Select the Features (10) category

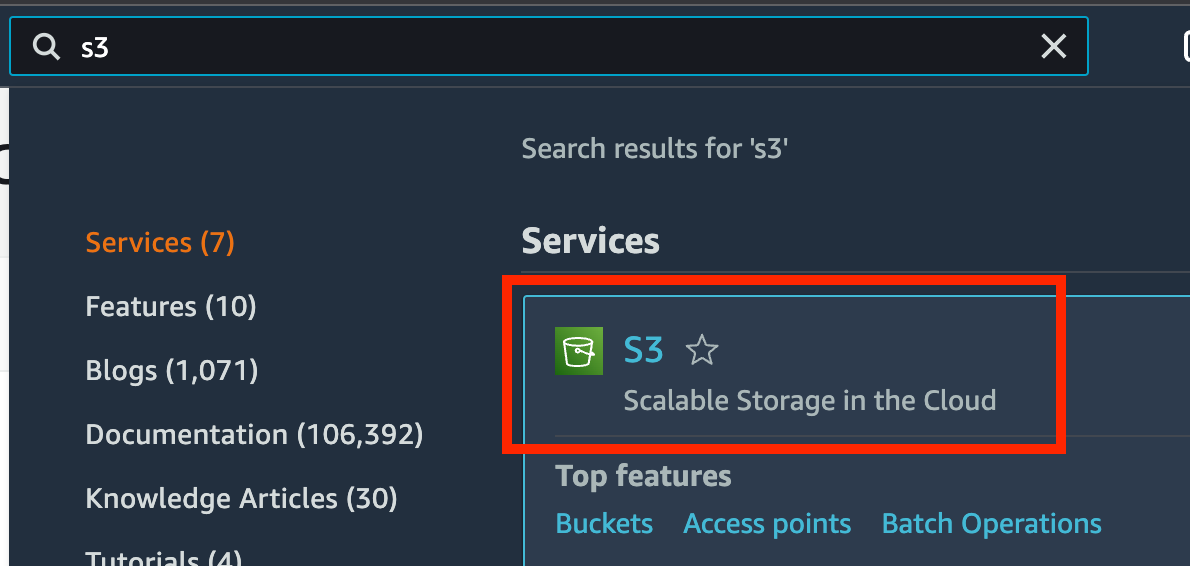click(171, 307)
